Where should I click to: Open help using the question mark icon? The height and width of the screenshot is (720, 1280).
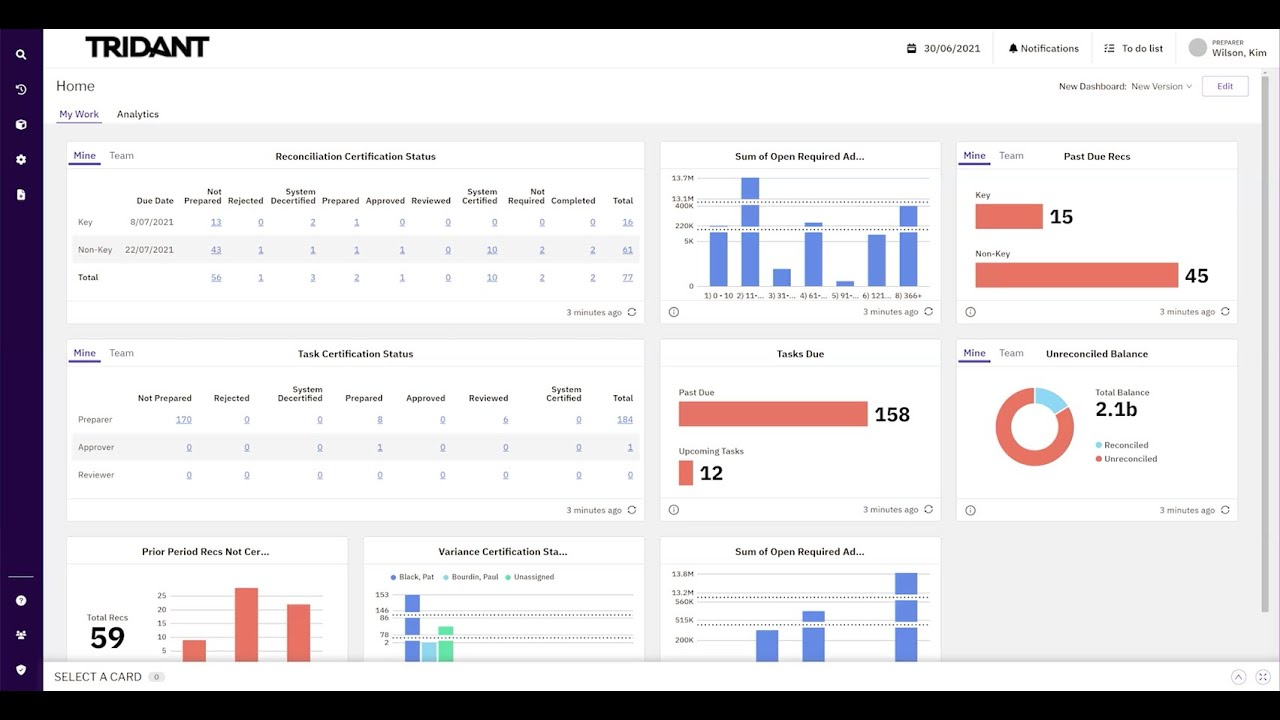20,600
